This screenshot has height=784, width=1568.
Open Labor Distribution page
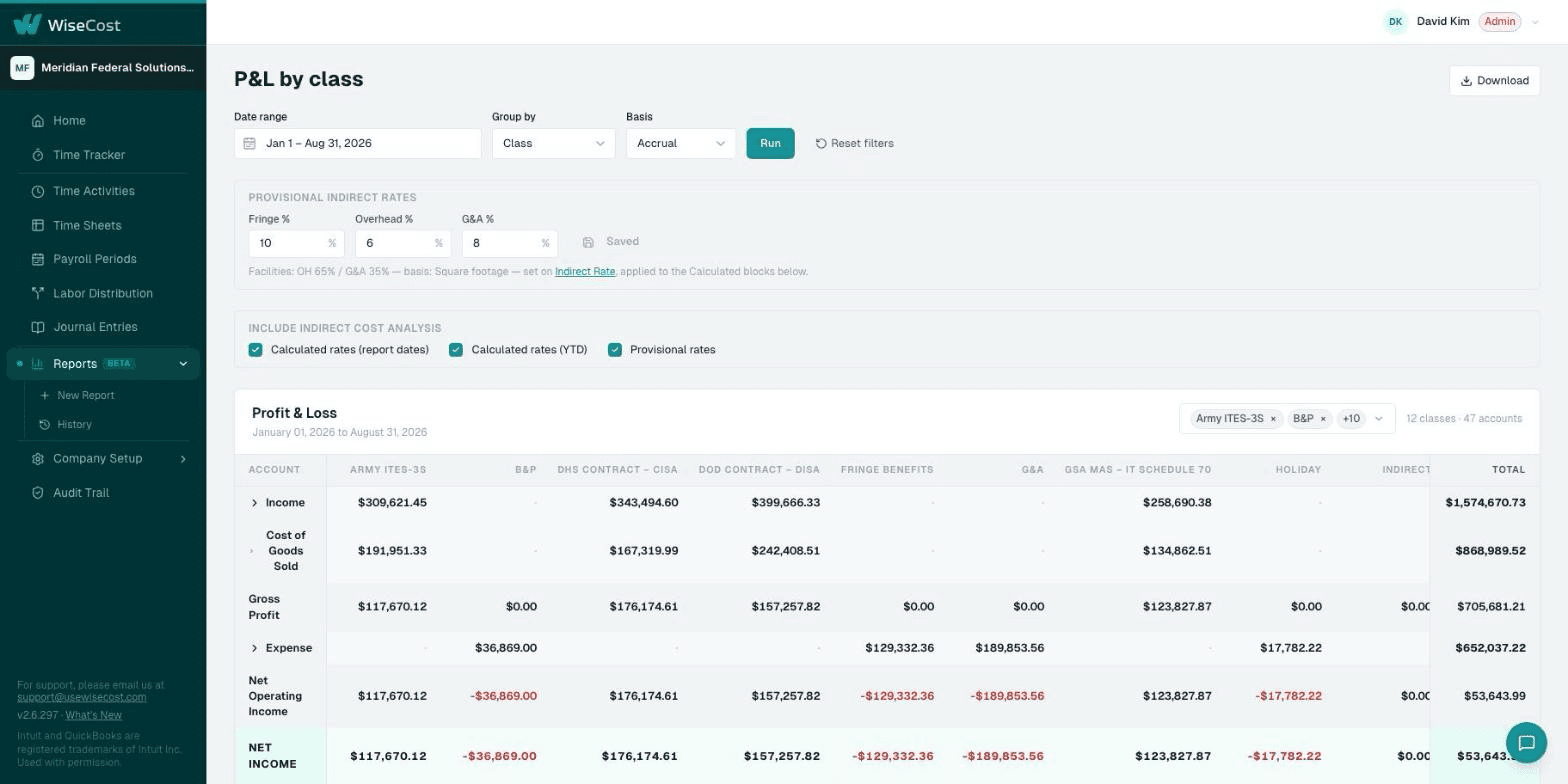point(103,293)
